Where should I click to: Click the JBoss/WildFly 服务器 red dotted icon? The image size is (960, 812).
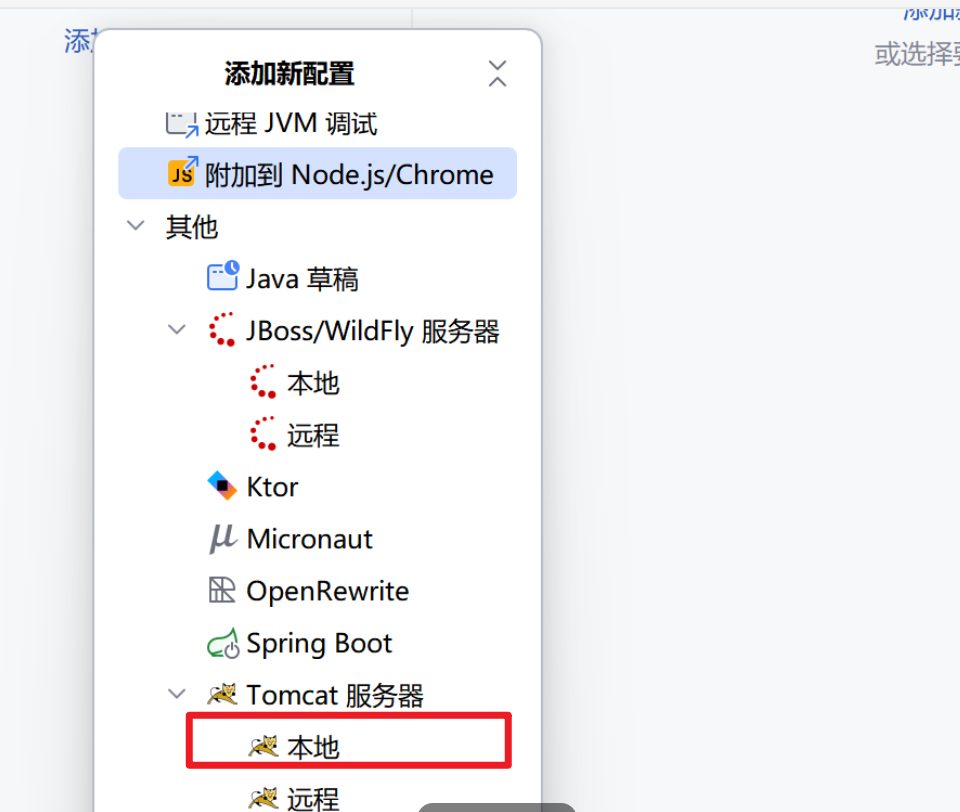point(222,329)
